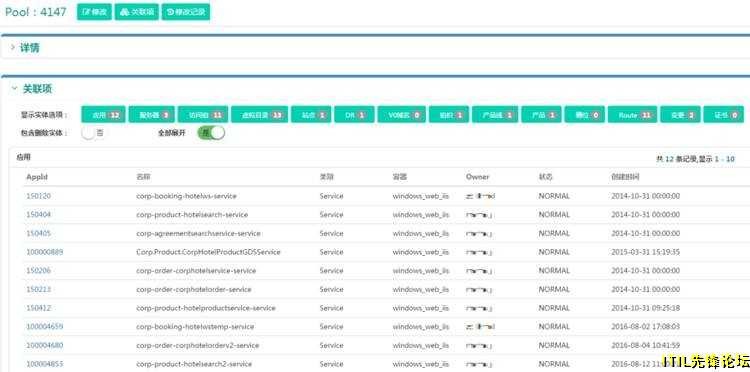The image size is (750, 372).
Task: Click name corp-order-corphotelorderv2-service
Action: (198, 345)
